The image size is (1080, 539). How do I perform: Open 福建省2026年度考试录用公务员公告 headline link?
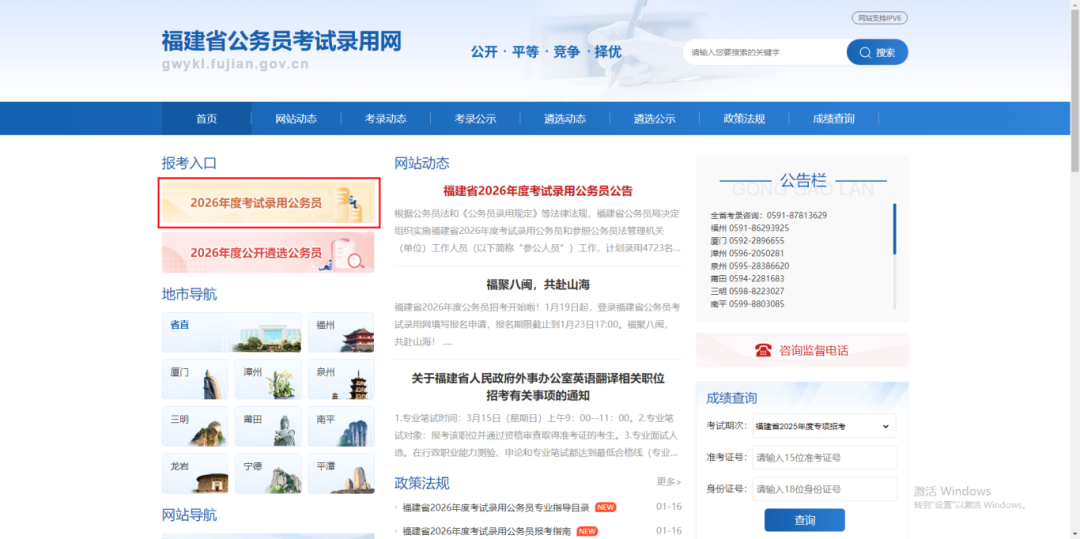[537, 191]
